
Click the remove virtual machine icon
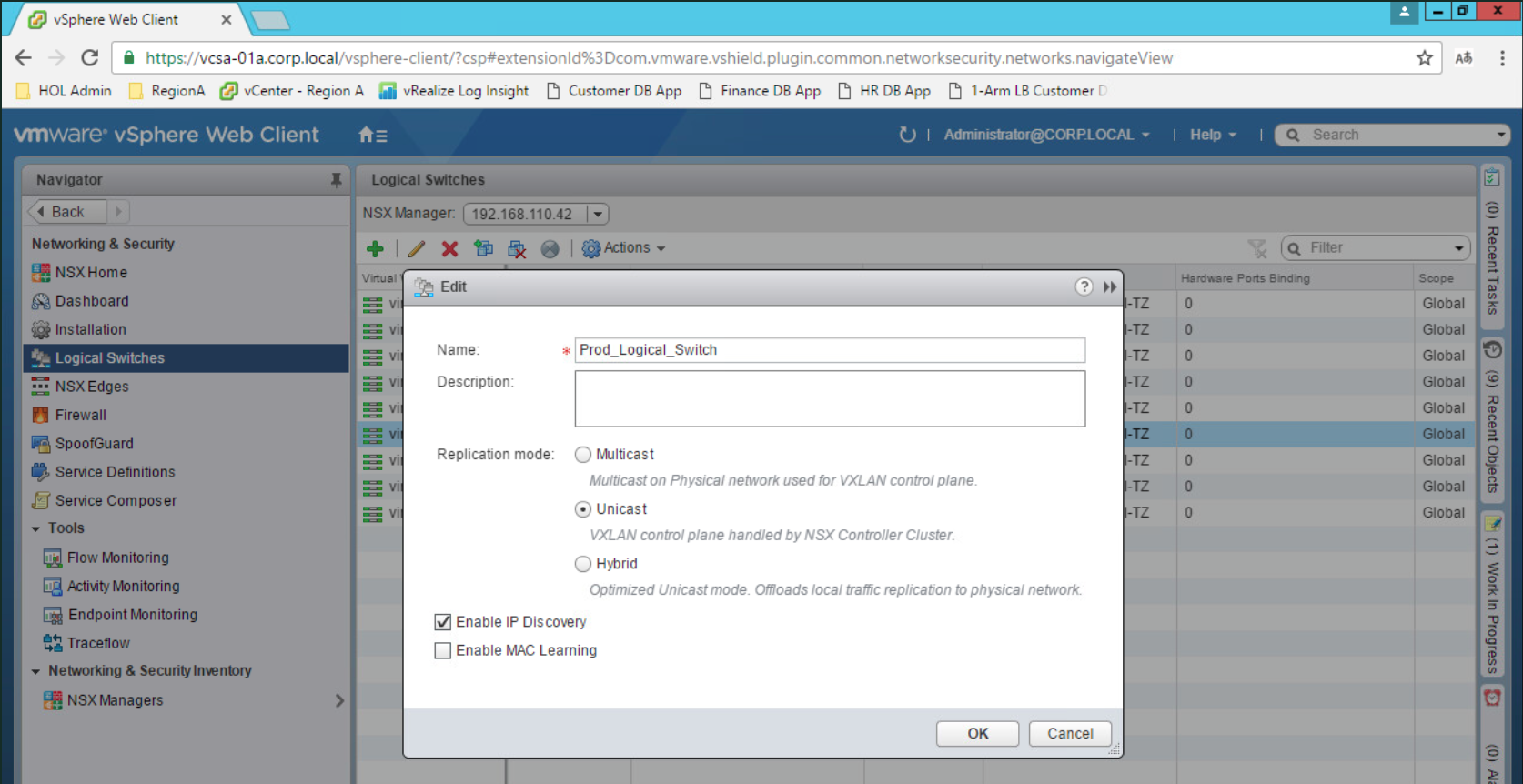tap(517, 248)
